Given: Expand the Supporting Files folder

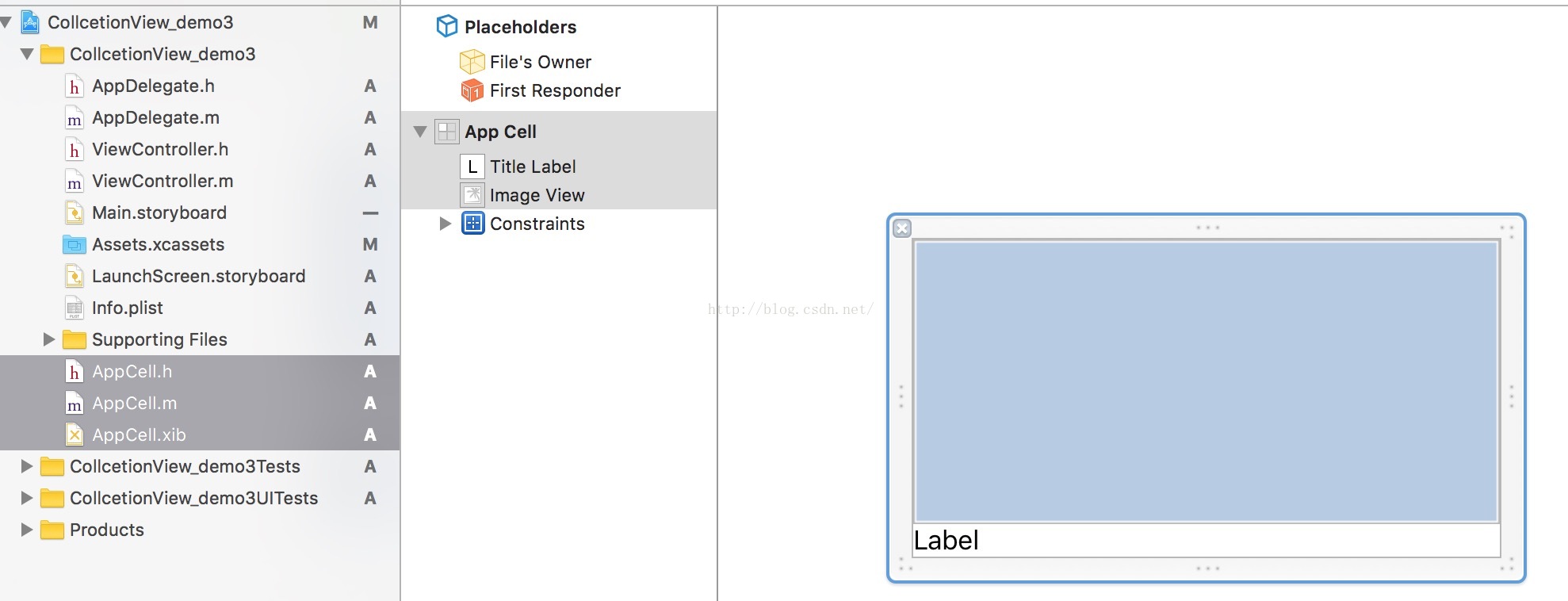Looking at the screenshot, I should point(49,339).
